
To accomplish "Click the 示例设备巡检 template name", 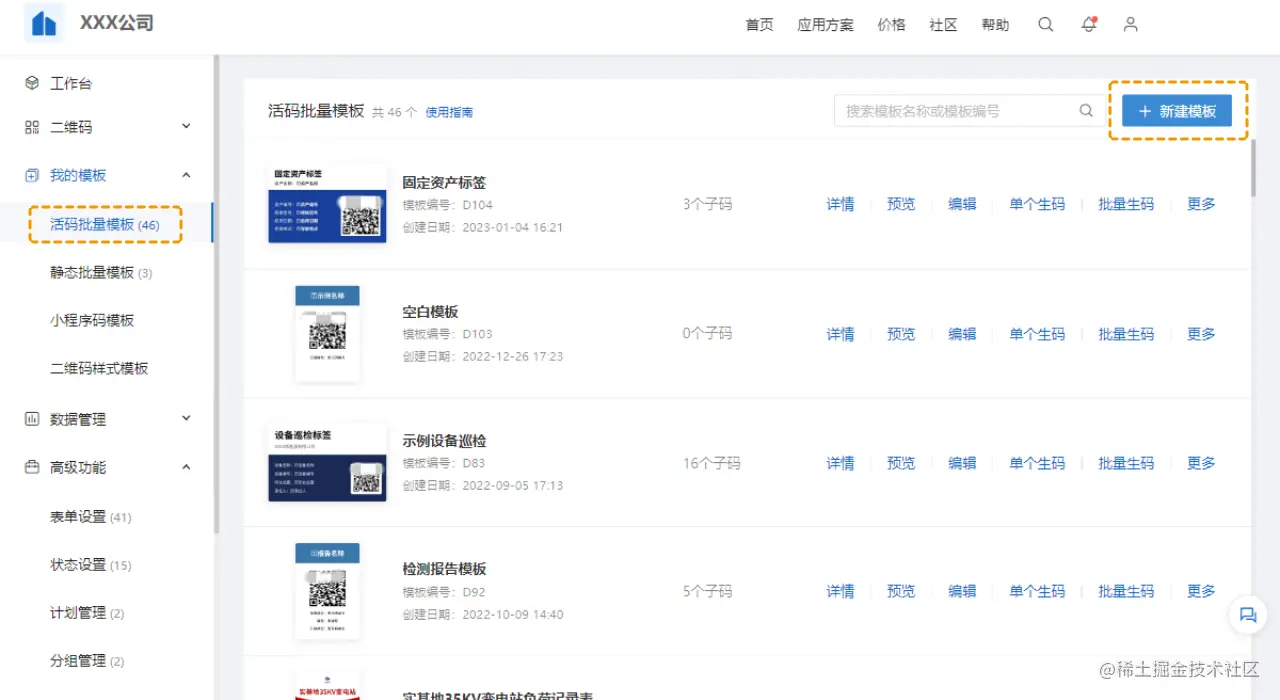I will coord(444,441).
